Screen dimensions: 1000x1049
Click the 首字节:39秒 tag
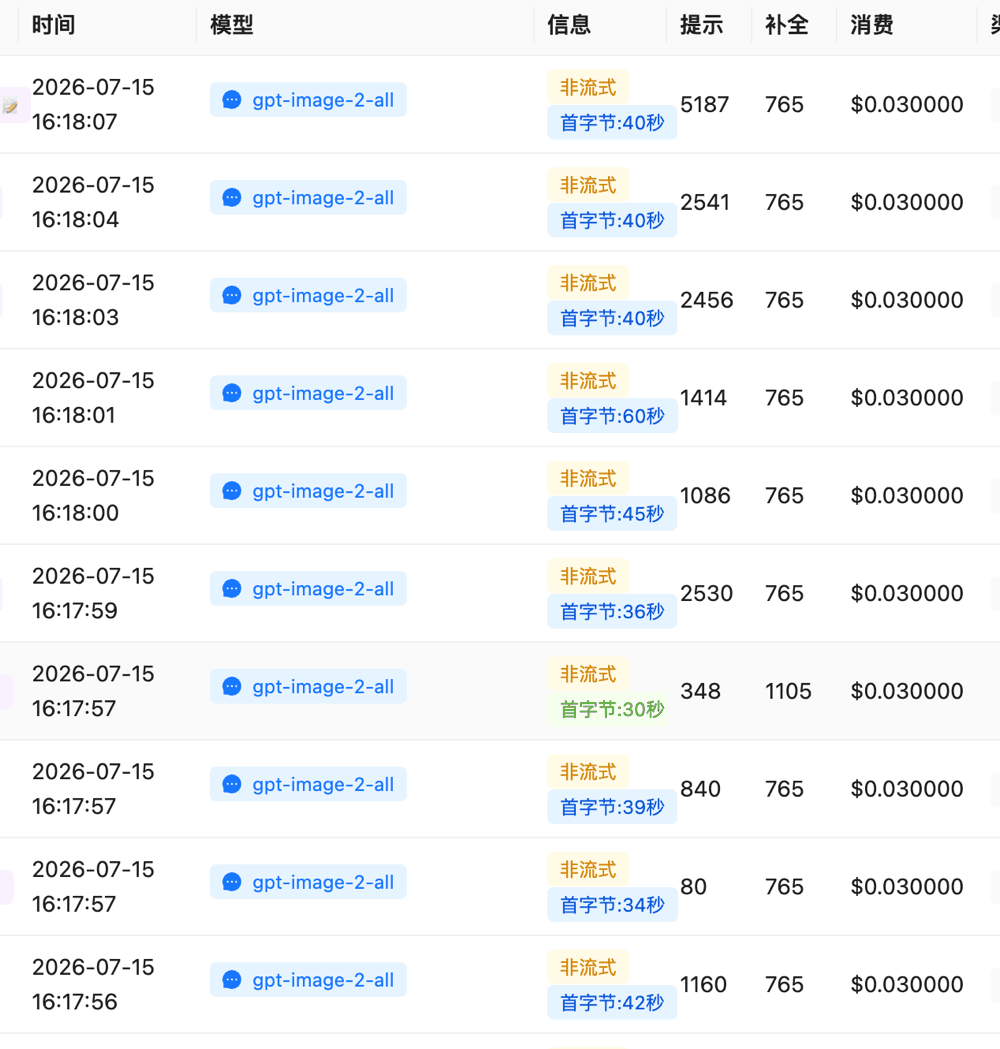point(612,807)
